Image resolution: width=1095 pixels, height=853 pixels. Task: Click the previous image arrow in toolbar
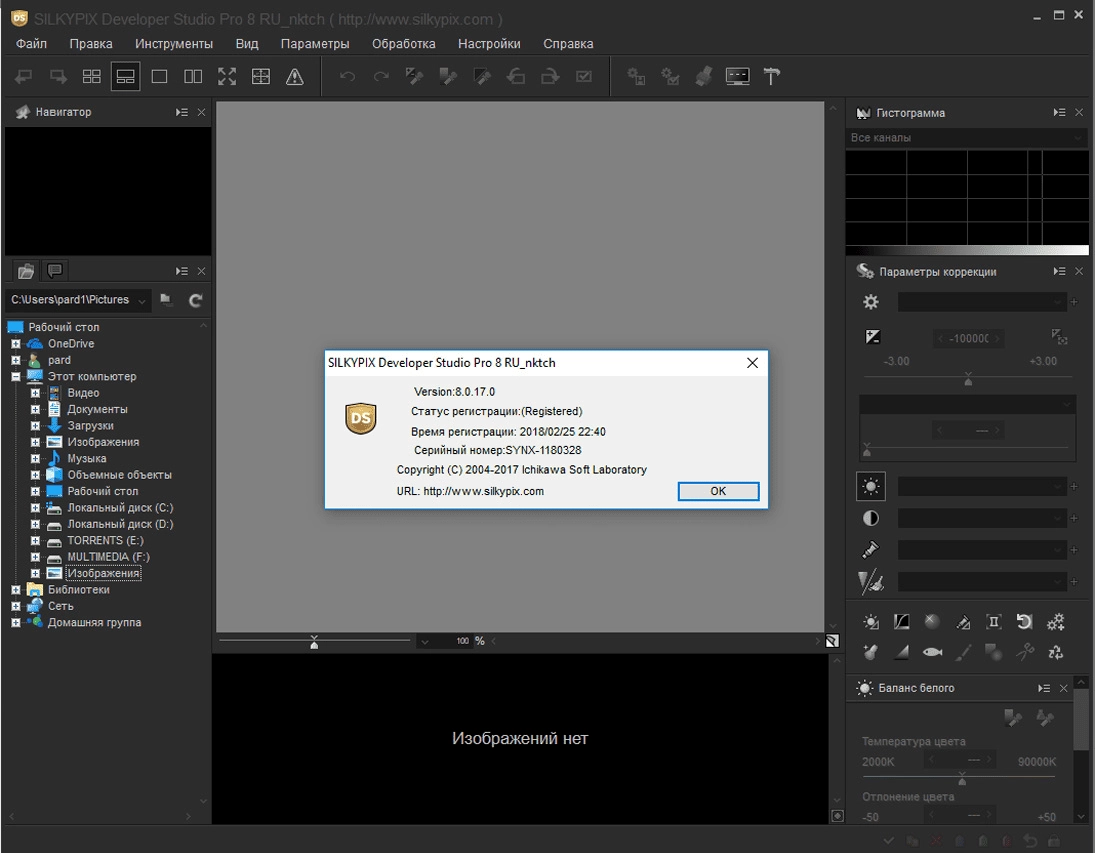(x=24, y=76)
